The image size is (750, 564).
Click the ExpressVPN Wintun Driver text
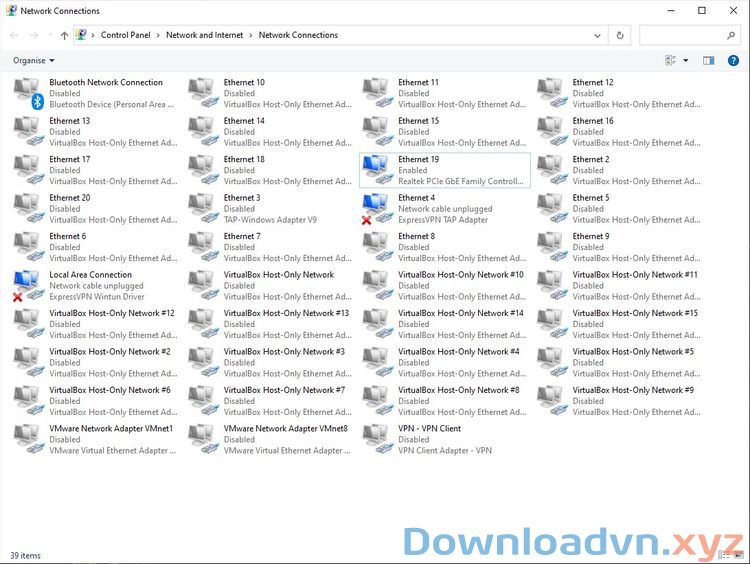click(x=97, y=297)
